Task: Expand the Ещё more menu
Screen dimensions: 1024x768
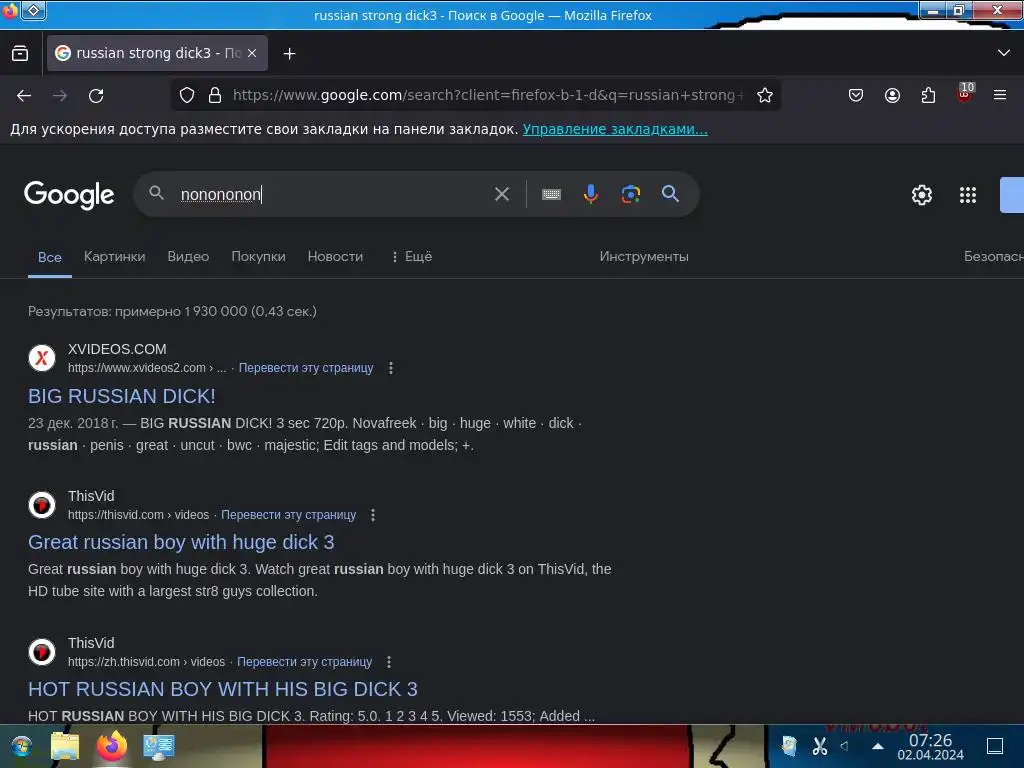Action: tap(412, 257)
